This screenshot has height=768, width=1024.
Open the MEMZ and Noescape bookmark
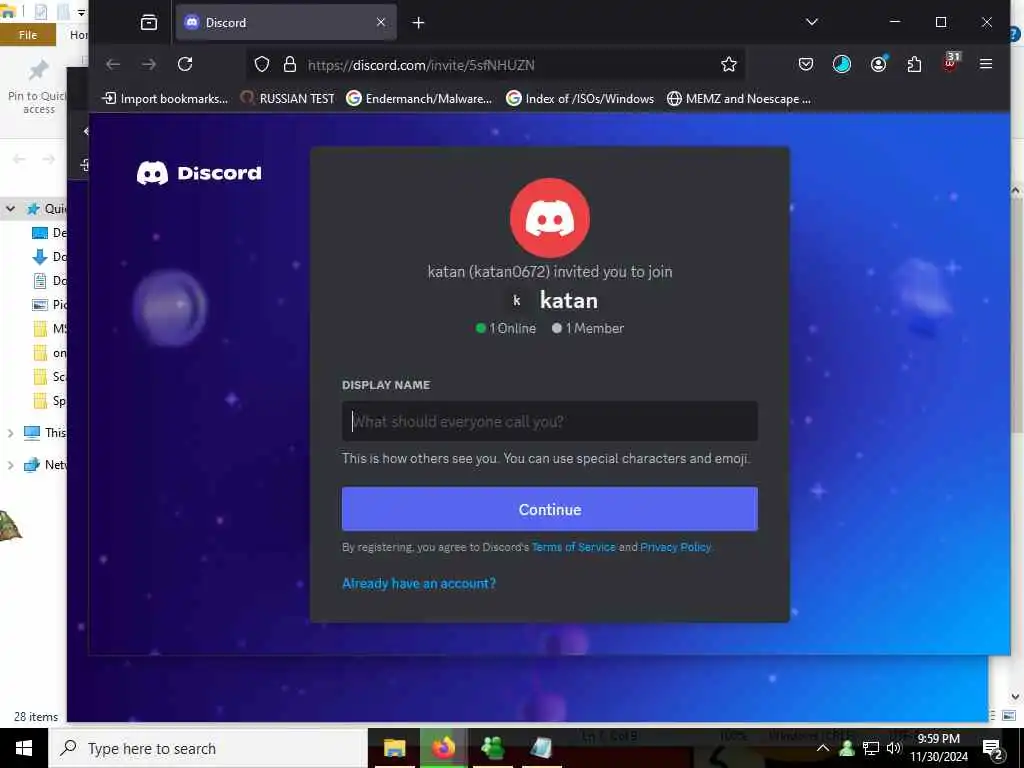point(739,99)
